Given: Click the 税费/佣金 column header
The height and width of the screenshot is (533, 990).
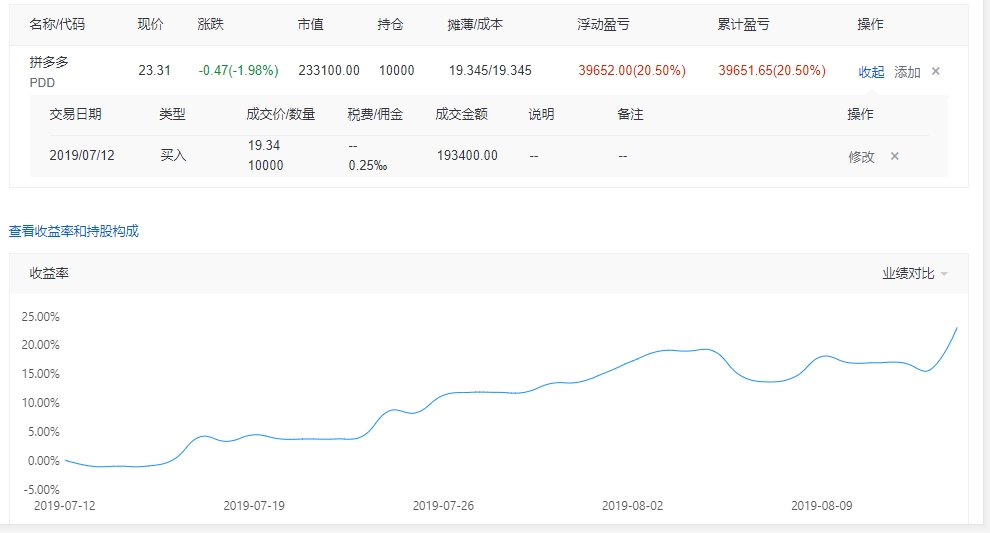Looking at the screenshot, I should (x=375, y=114).
